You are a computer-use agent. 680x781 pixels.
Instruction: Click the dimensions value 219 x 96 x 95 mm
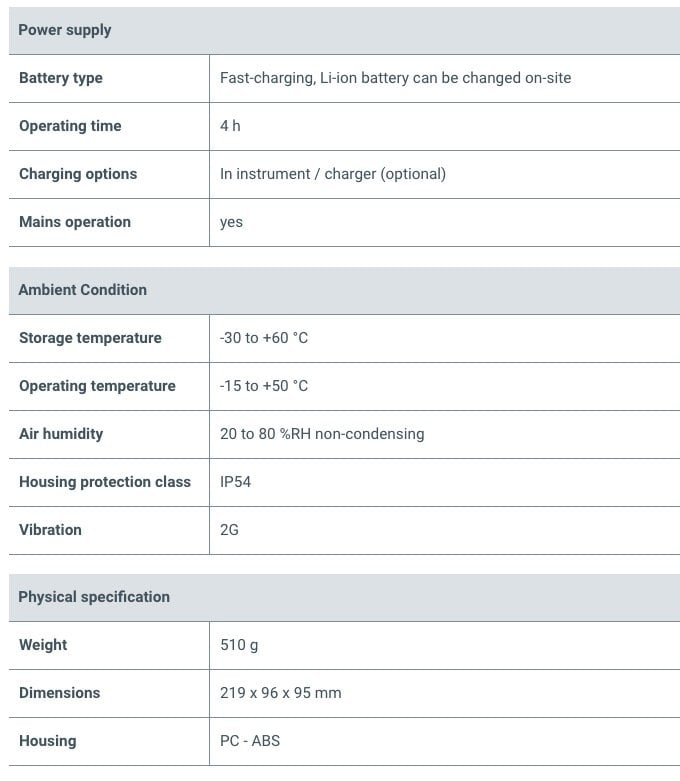click(280, 693)
